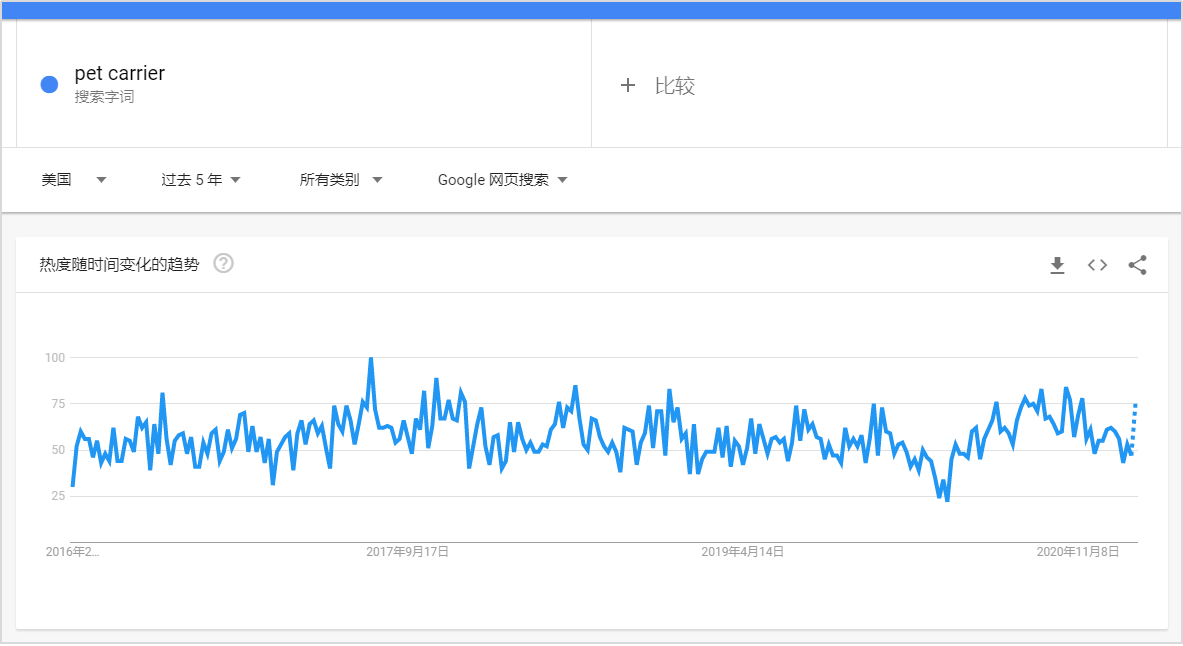The image size is (1183, 646).
Task: Click the lowest dip on the trend line
Action: pyautogui.click(x=947, y=499)
